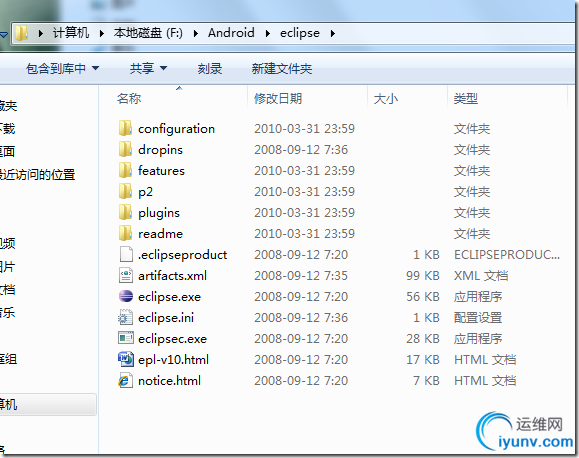Click the 99 KB size of artifacts.xml

coord(423,276)
